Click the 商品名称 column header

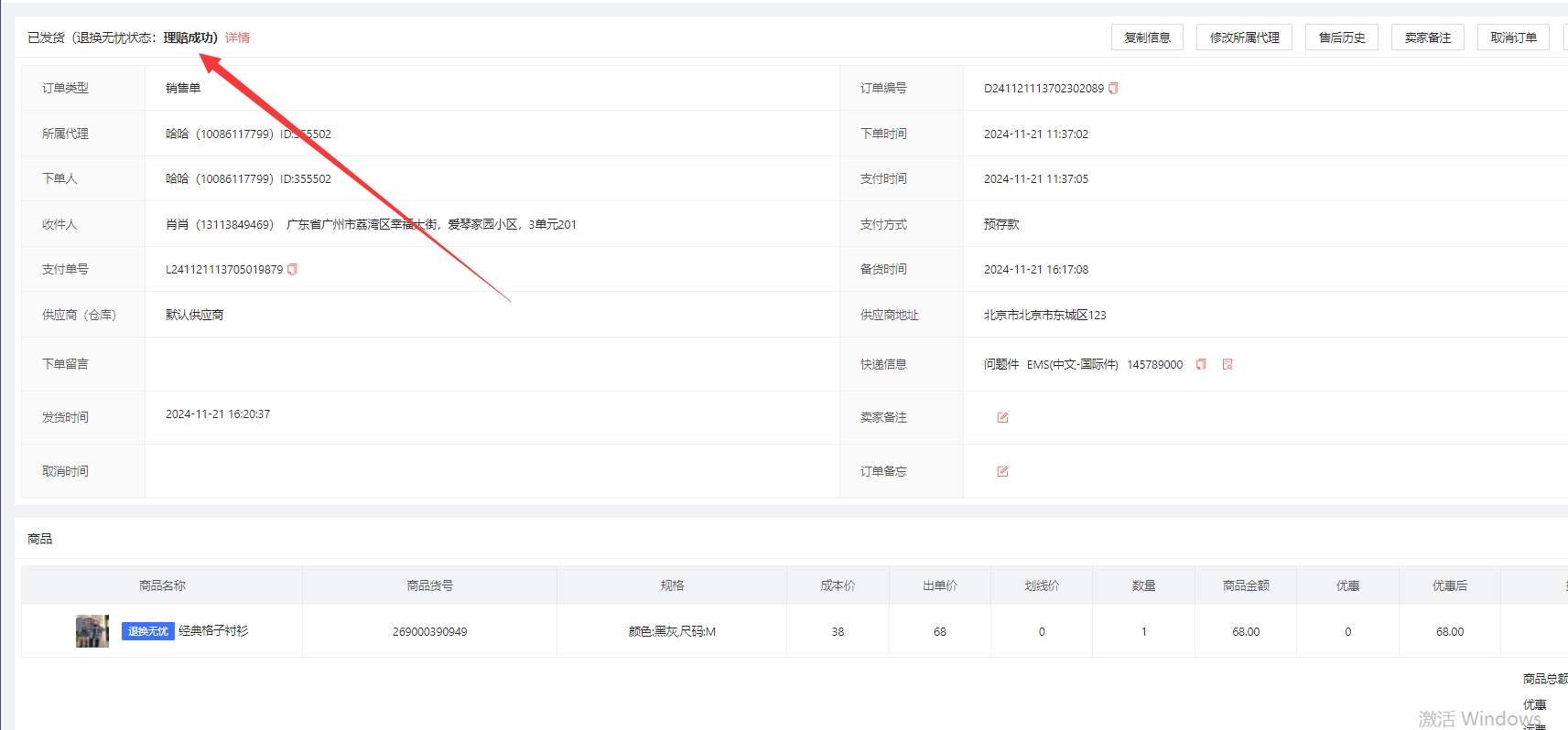(162, 585)
